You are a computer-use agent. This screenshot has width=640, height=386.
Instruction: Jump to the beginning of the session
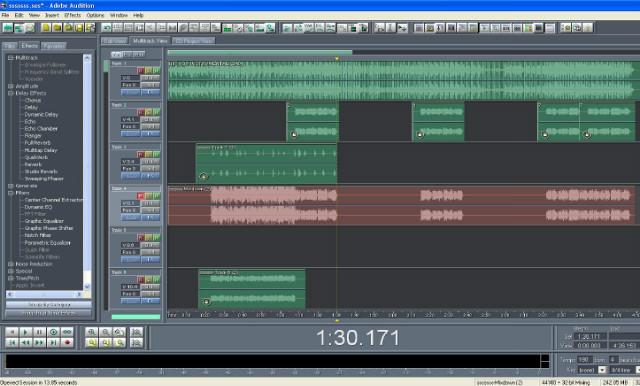[x=12, y=343]
